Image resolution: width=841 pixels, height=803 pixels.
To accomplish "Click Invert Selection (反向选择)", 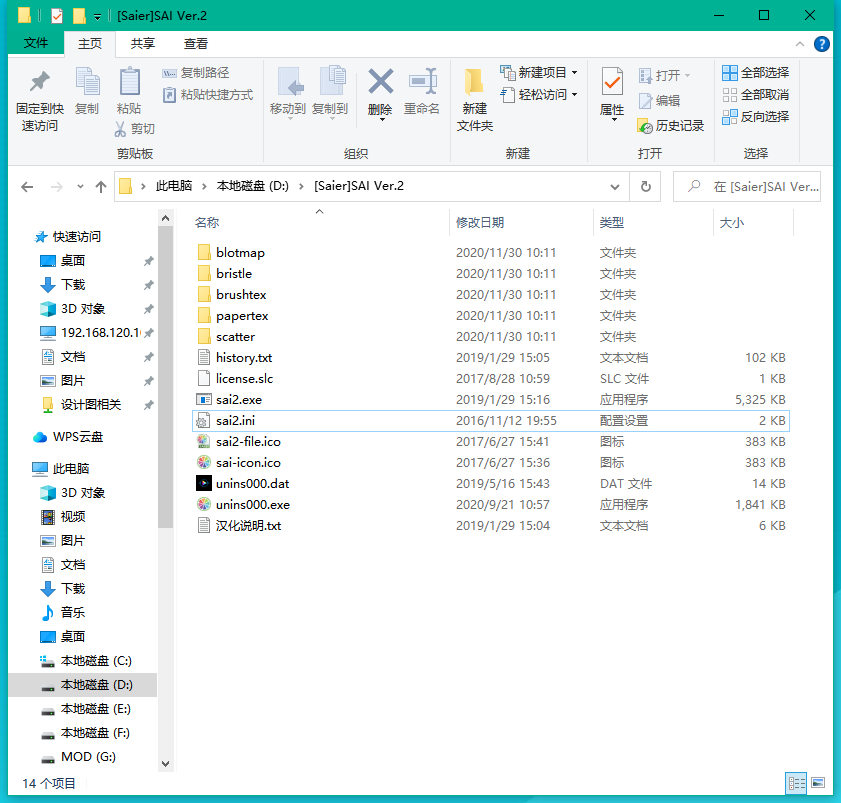I will pyautogui.click(x=756, y=116).
